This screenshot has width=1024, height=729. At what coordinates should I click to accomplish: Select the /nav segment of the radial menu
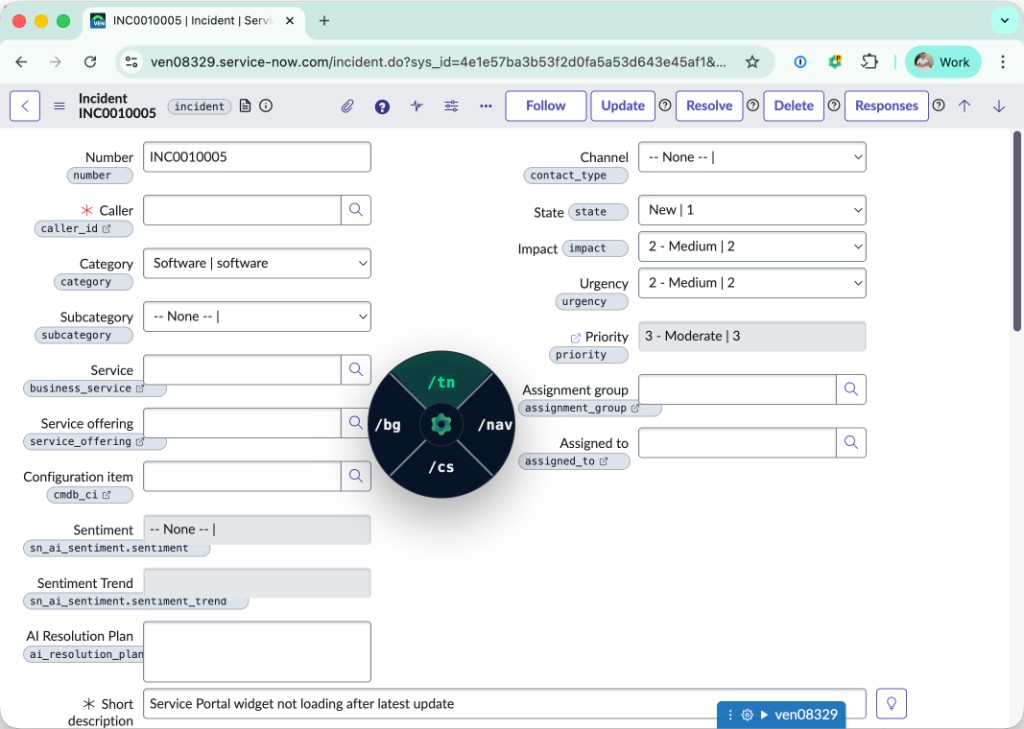[495, 423]
